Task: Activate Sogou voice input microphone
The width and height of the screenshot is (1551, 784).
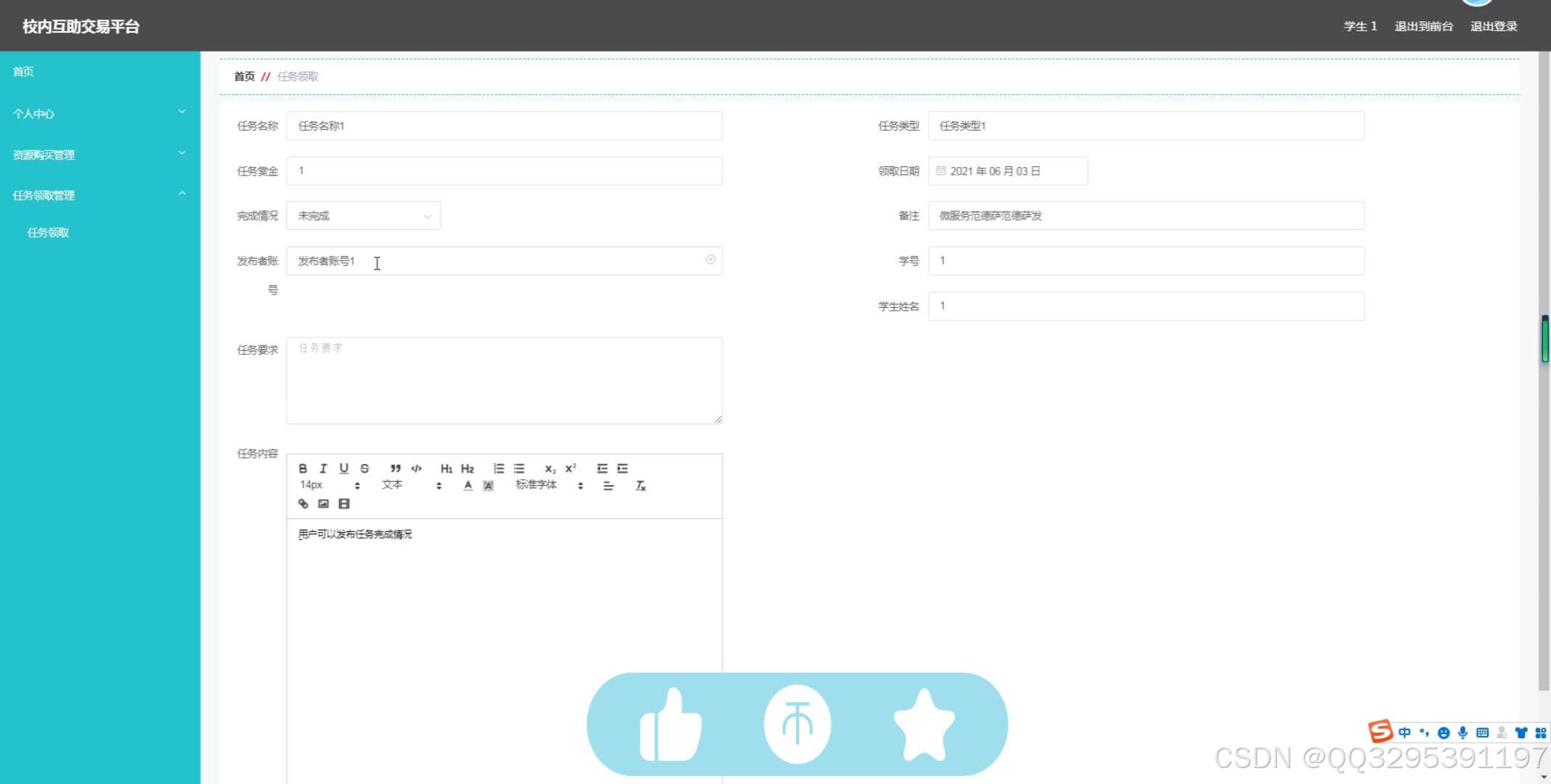Action: click(1463, 732)
